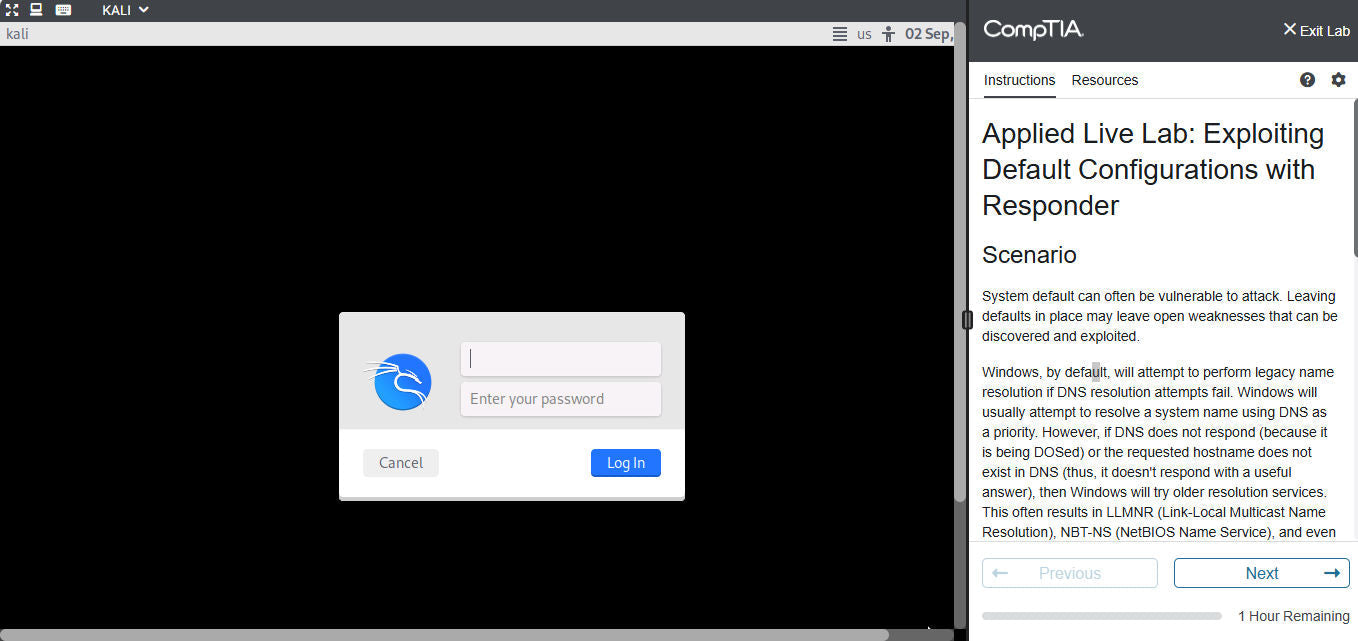Screen dimensions: 1358x641
Task: Click the date display on Kali panel
Action: [x=927, y=33]
